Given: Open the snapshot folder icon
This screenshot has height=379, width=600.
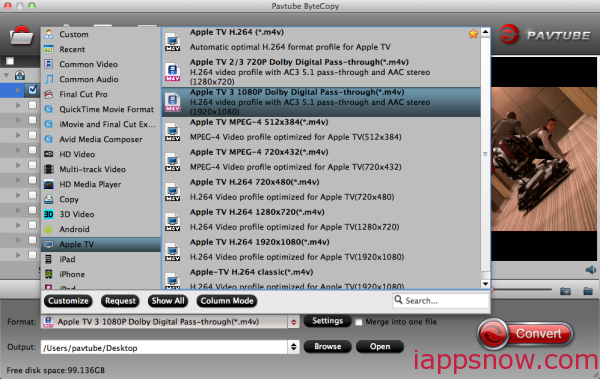Looking at the screenshot, I should (x=588, y=292).
